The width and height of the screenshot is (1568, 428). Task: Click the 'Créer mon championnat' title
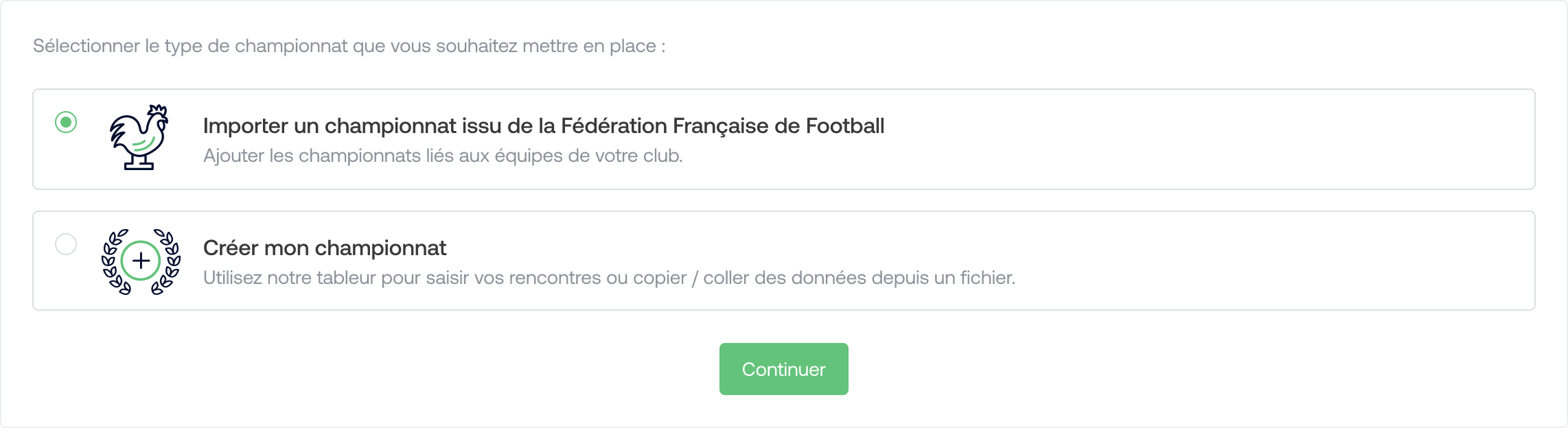(325, 248)
